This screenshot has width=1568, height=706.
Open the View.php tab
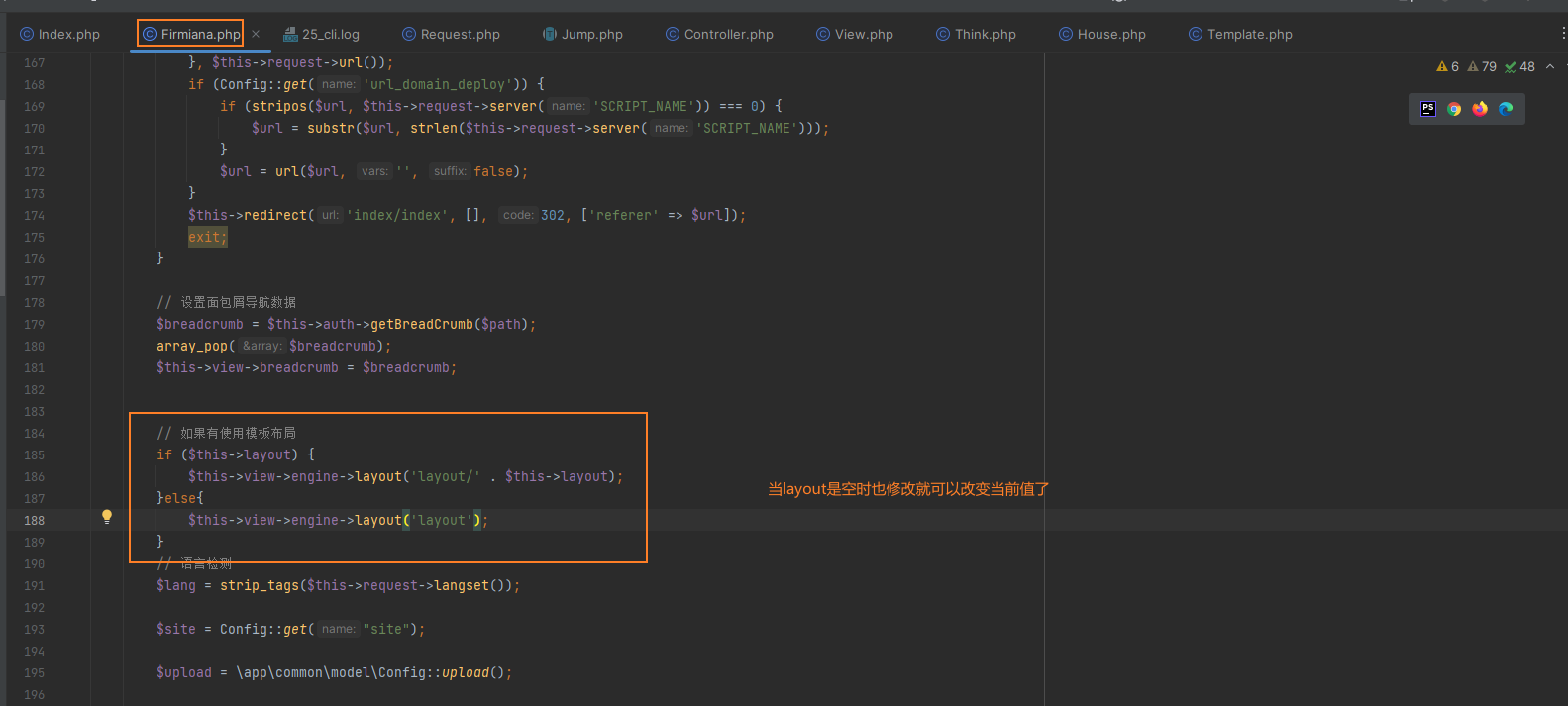855,34
